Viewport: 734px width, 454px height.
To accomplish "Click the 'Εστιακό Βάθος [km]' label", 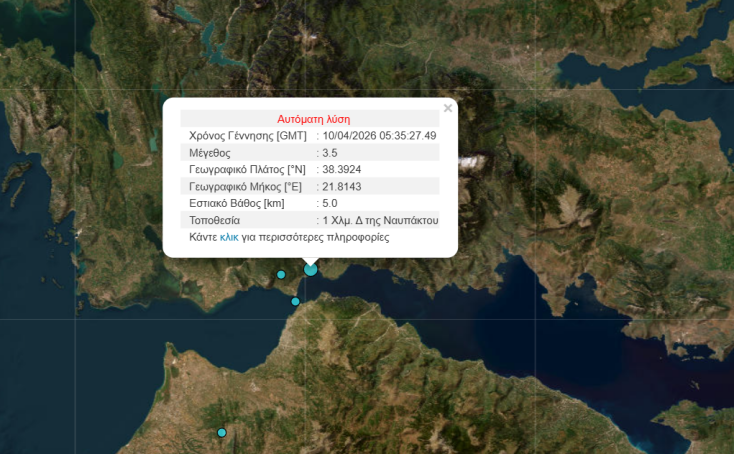I will pyautogui.click(x=236, y=203).
